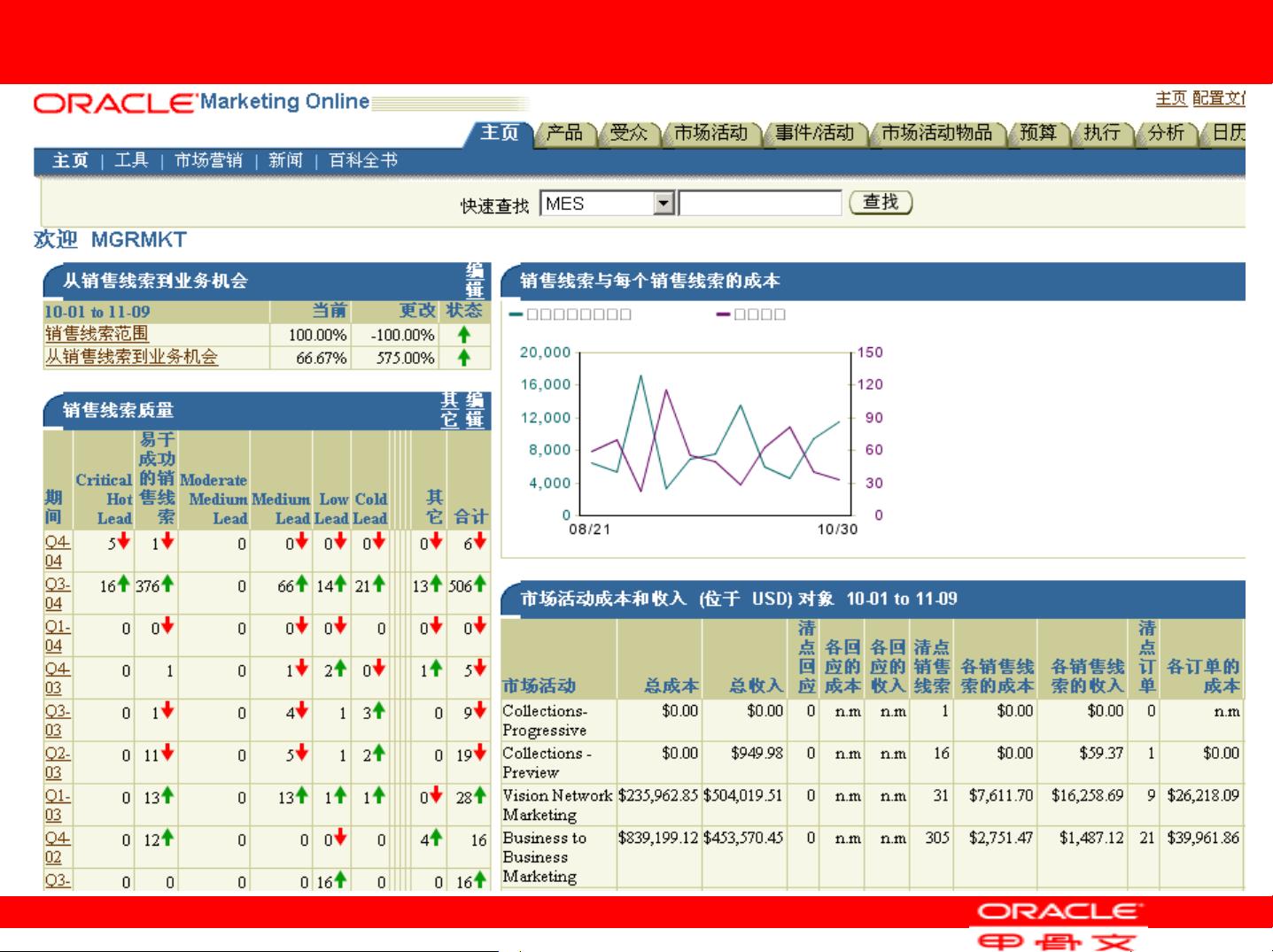Click the 575.00% change value
Viewport: 1273px width, 952px height.
(405, 359)
